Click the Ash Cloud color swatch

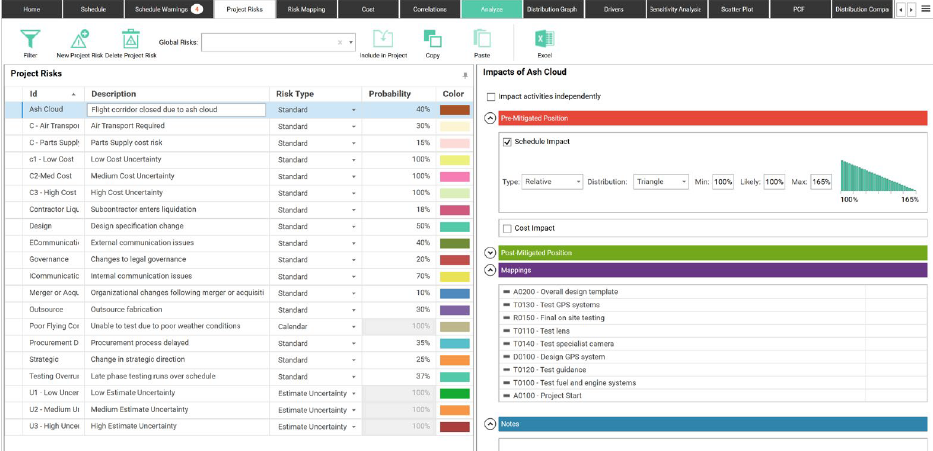[455, 110]
